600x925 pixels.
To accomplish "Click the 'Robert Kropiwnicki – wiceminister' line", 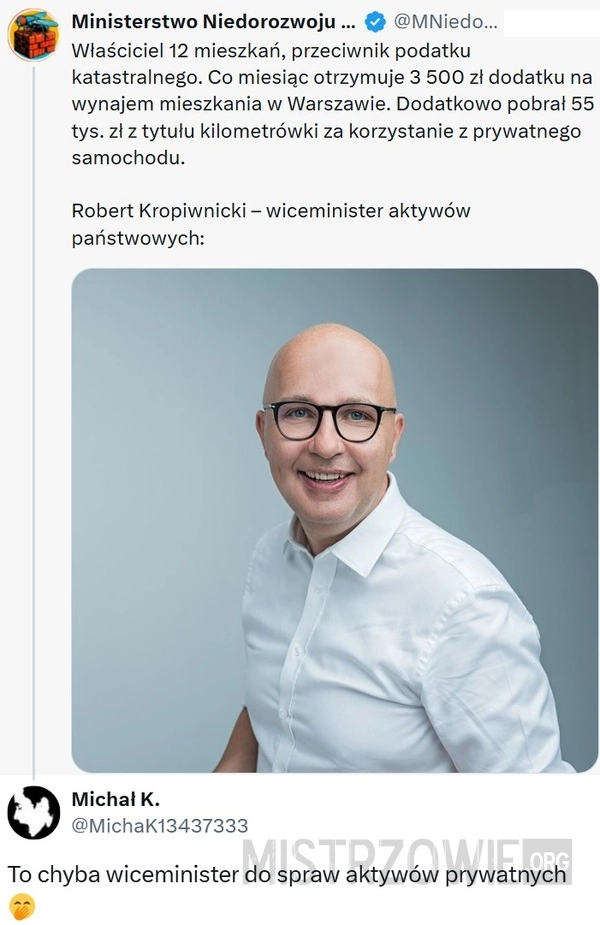I will (271, 211).
